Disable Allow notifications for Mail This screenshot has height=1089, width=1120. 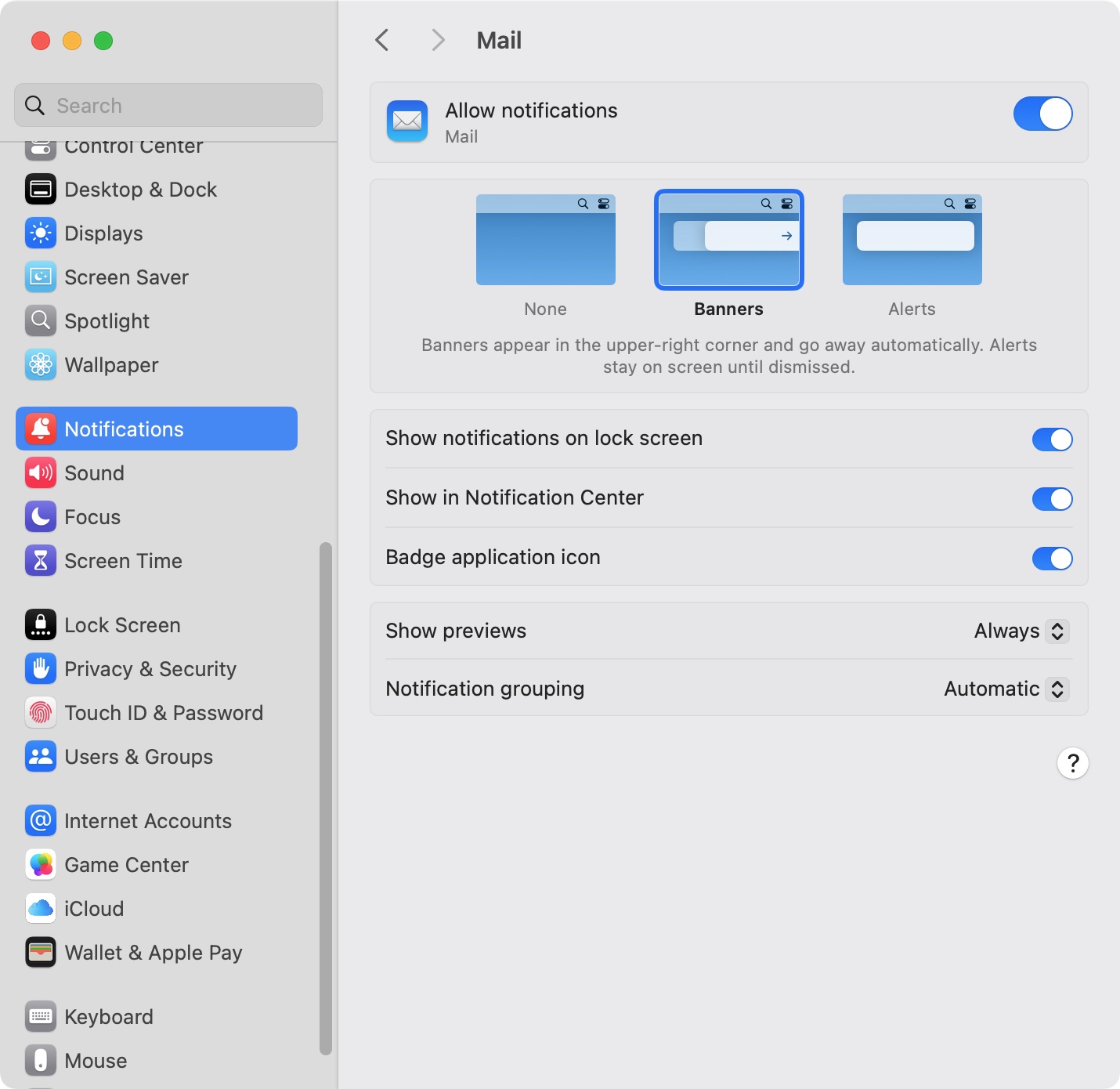[x=1042, y=114]
